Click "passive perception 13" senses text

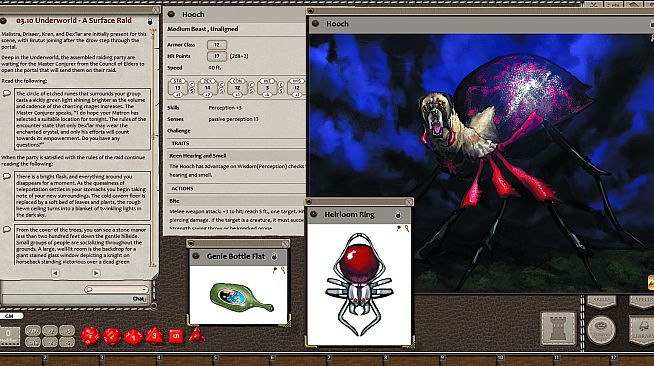point(233,119)
